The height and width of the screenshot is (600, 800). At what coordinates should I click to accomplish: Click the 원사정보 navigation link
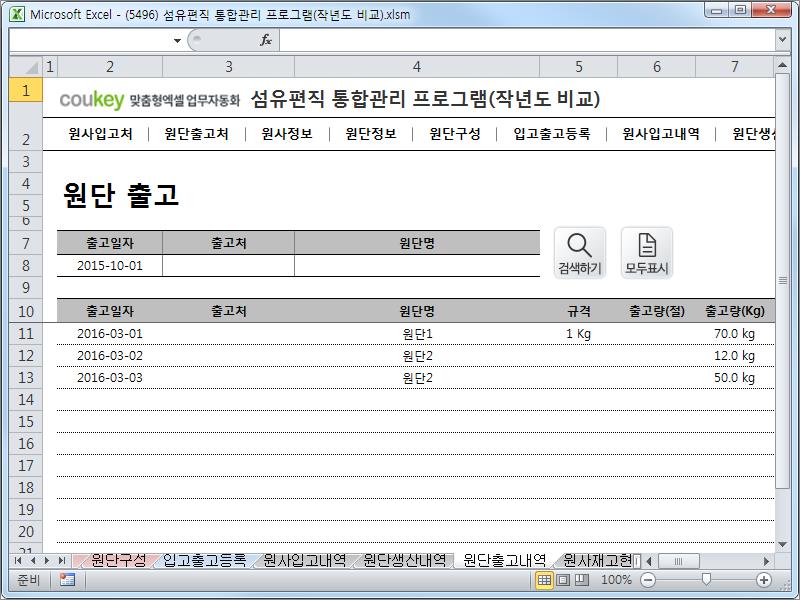click(287, 134)
